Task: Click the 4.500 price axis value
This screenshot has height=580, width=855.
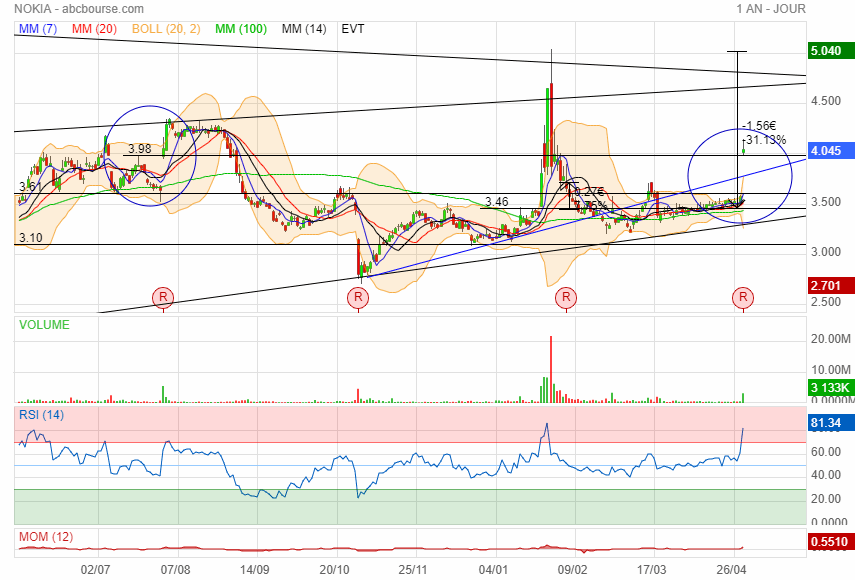Action: [826, 101]
